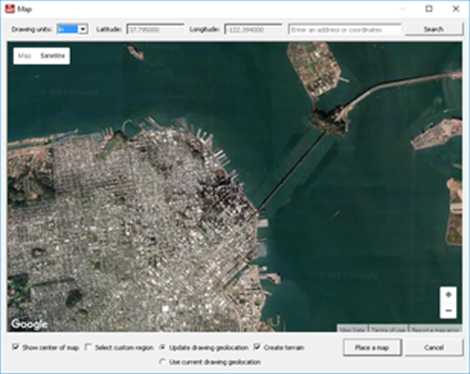Open the Terms of Use link
Viewport: 470px width, 374px height.
point(388,329)
